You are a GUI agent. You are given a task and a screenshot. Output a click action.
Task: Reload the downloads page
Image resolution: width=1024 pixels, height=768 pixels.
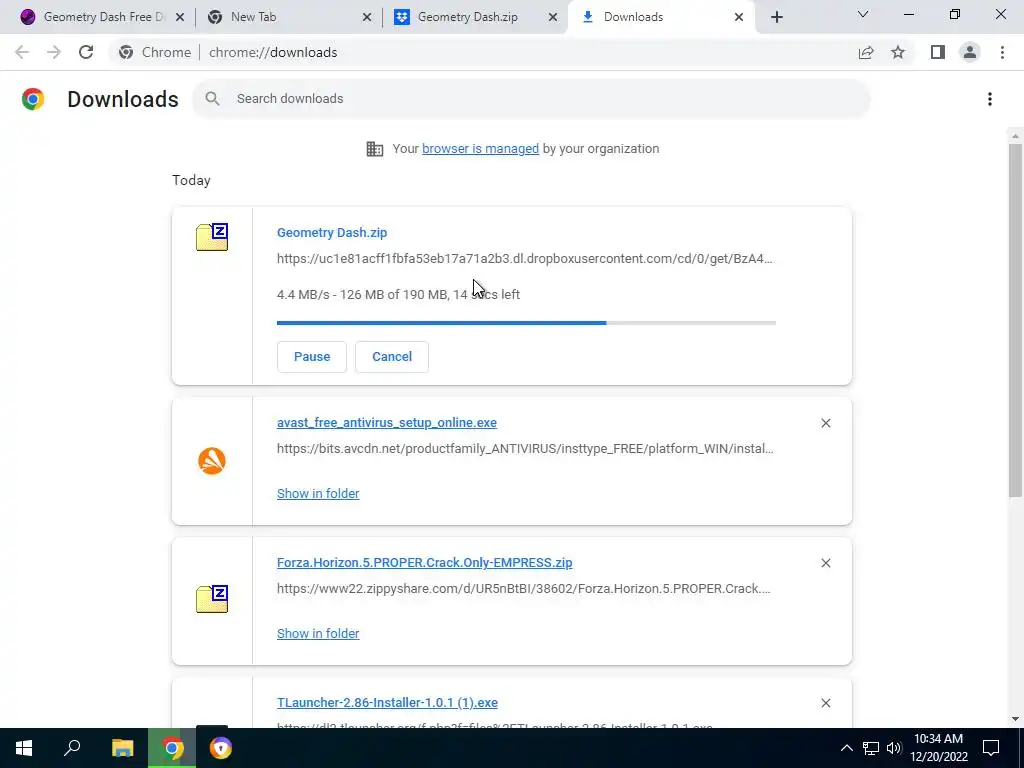(x=86, y=52)
